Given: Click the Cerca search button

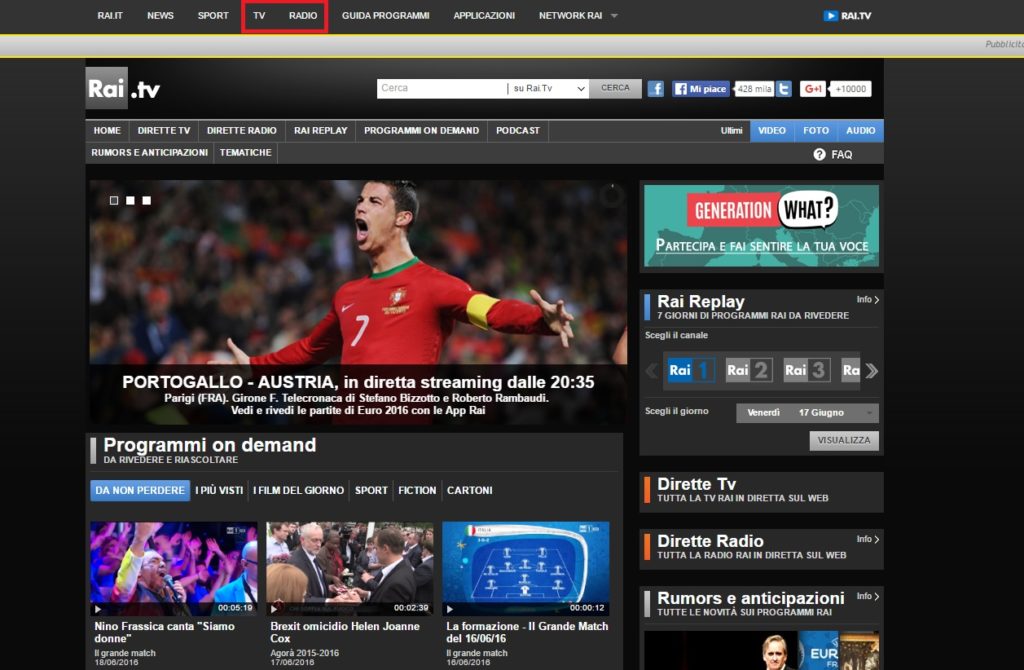Looking at the screenshot, I should pyautogui.click(x=615, y=89).
